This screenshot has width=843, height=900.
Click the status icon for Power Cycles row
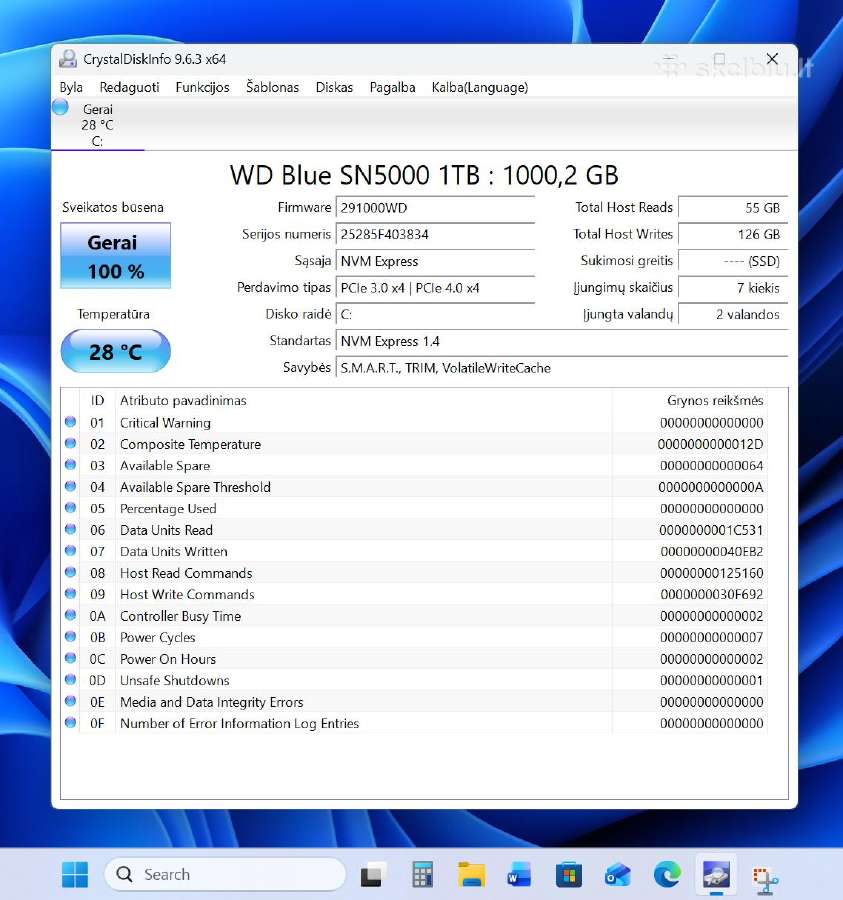click(71, 637)
